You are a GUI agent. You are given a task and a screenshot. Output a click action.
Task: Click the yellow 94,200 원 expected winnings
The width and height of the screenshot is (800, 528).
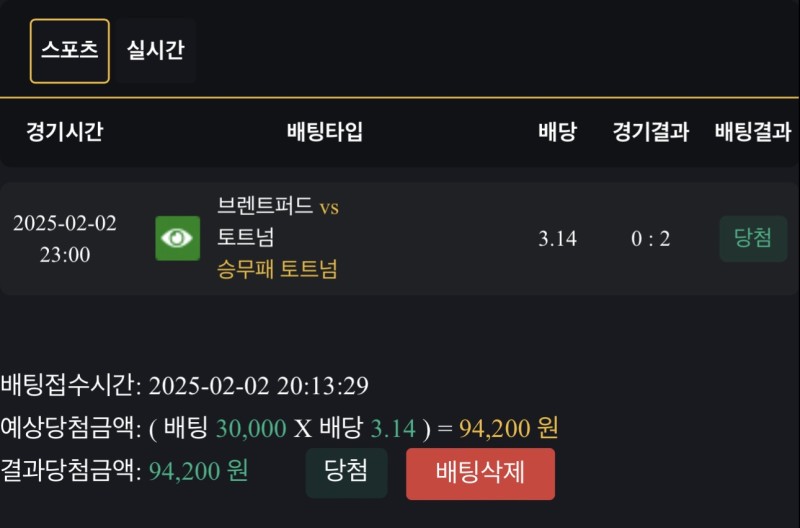pos(508,428)
